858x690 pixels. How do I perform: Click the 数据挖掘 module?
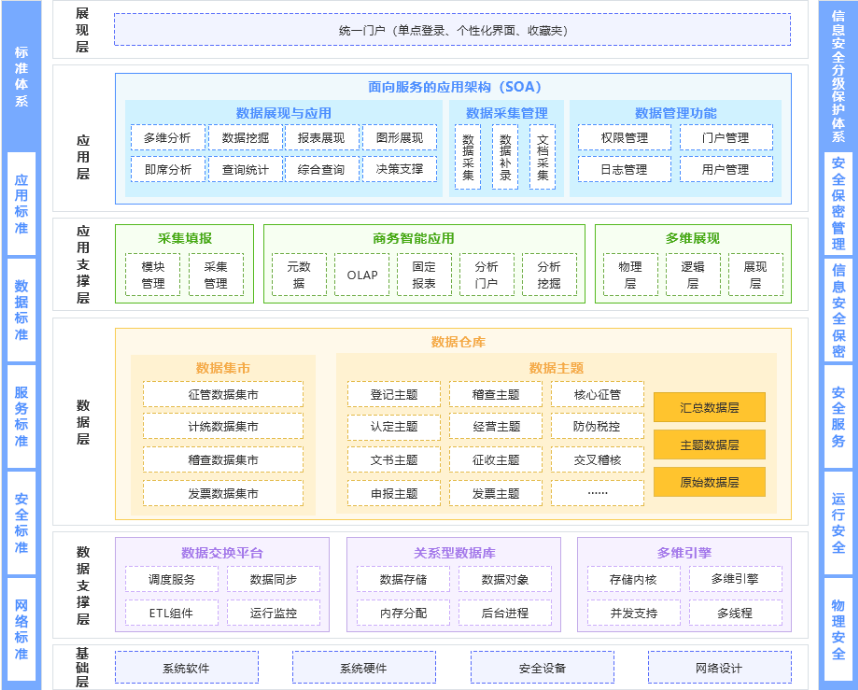(245, 138)
